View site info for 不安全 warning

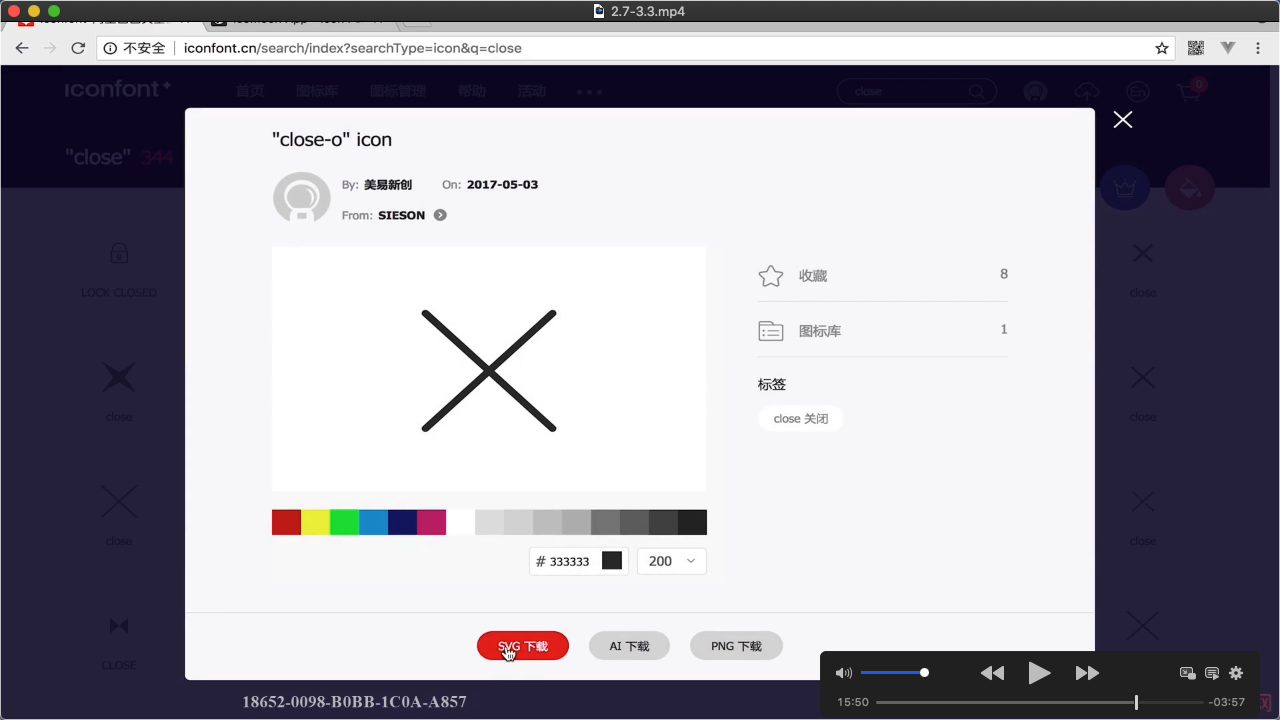point(135,48)
